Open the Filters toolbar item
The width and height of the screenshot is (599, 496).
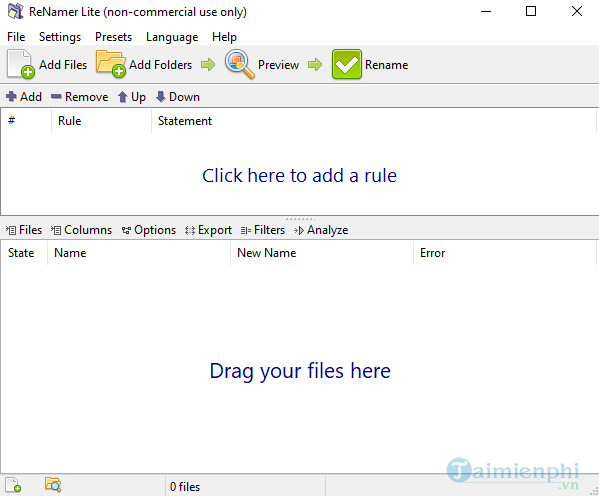[263, 230]
